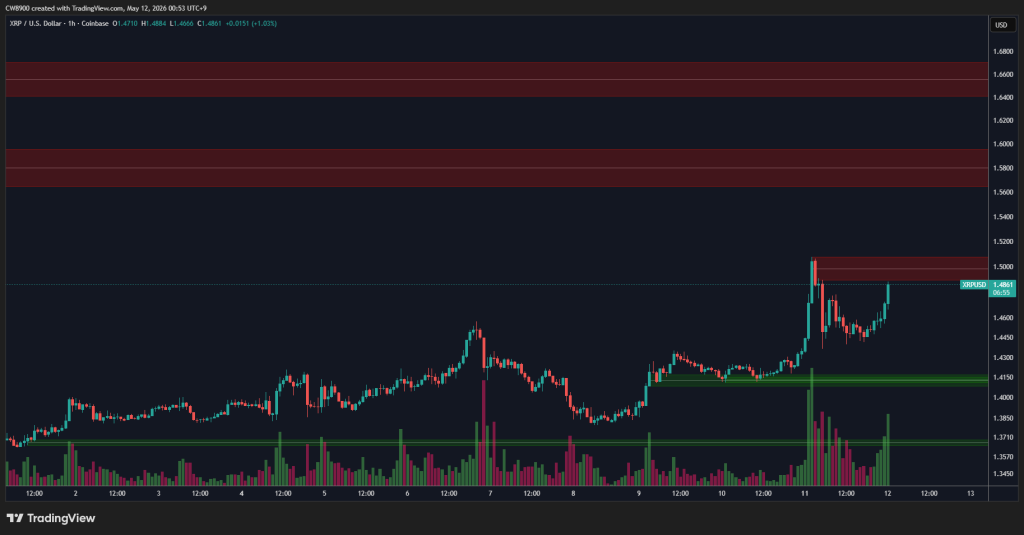
Task: Click the 1.3570 price axis label
Action: pos(1003,456)
